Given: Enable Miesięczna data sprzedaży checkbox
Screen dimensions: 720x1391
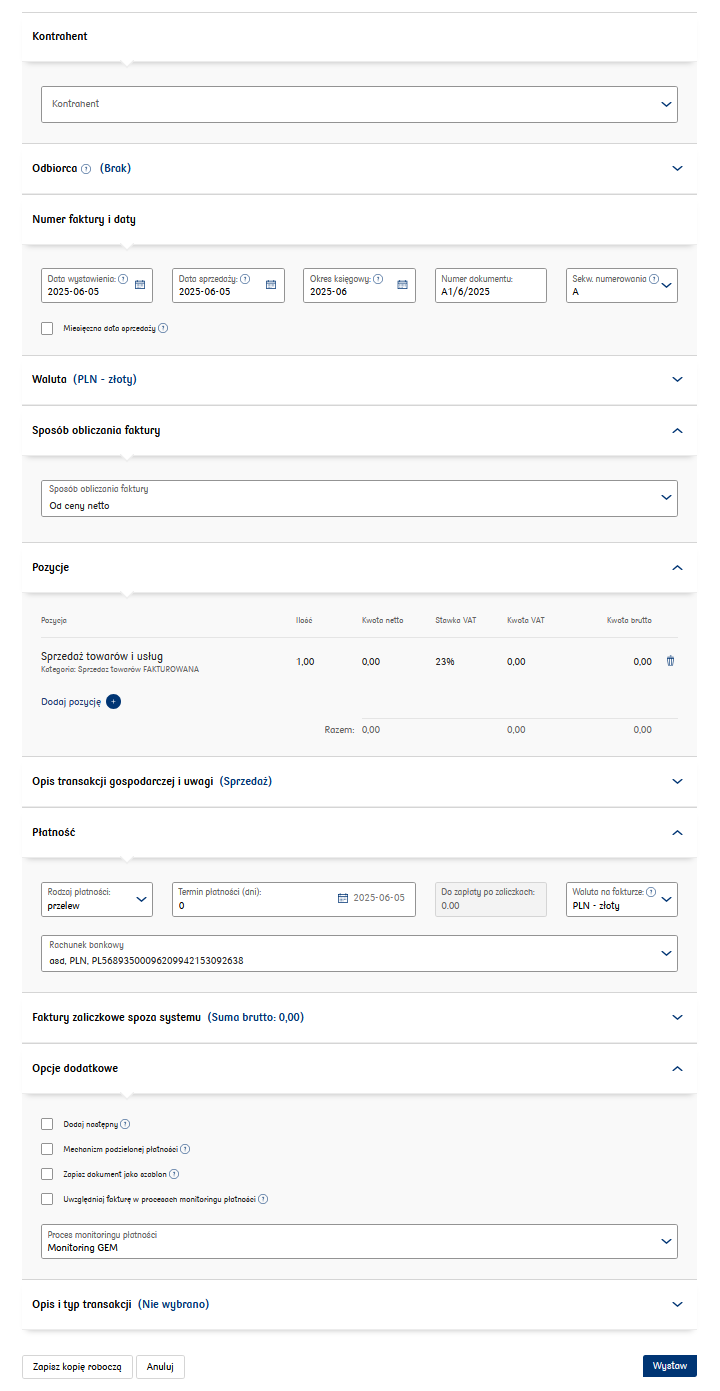Looking at the screenshot, I should (x=47, y=328).
